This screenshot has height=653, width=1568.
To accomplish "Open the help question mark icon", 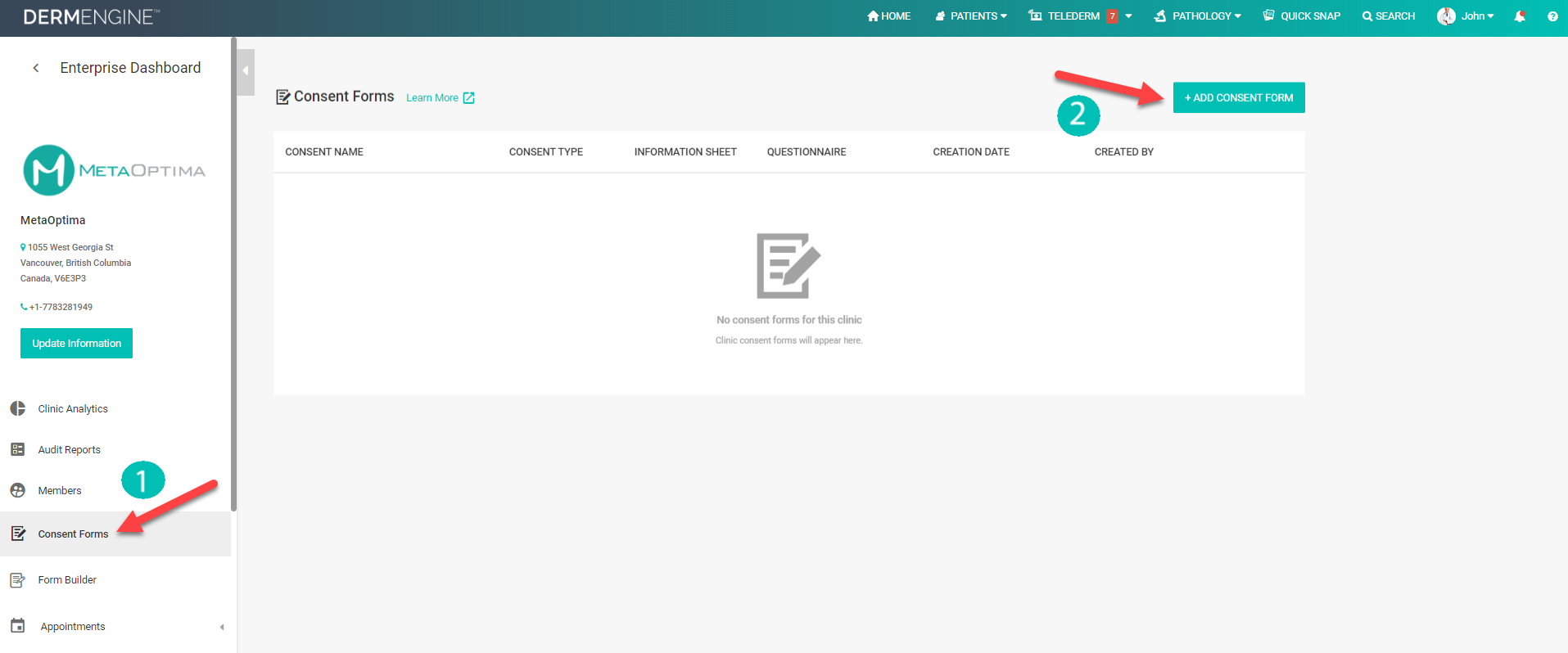I will point(1552,16).
